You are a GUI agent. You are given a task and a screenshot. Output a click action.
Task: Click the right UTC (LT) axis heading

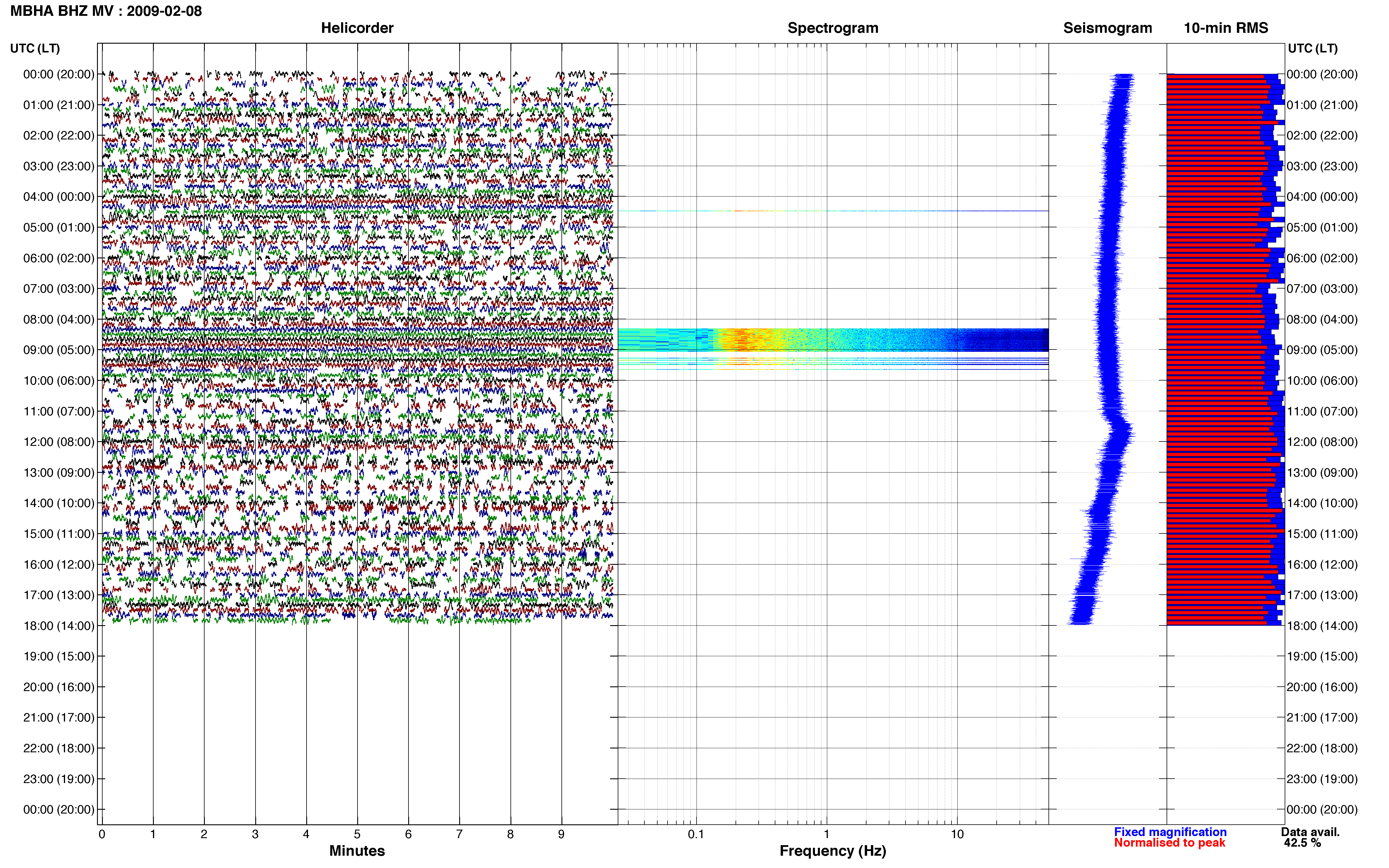(1313, 48)
